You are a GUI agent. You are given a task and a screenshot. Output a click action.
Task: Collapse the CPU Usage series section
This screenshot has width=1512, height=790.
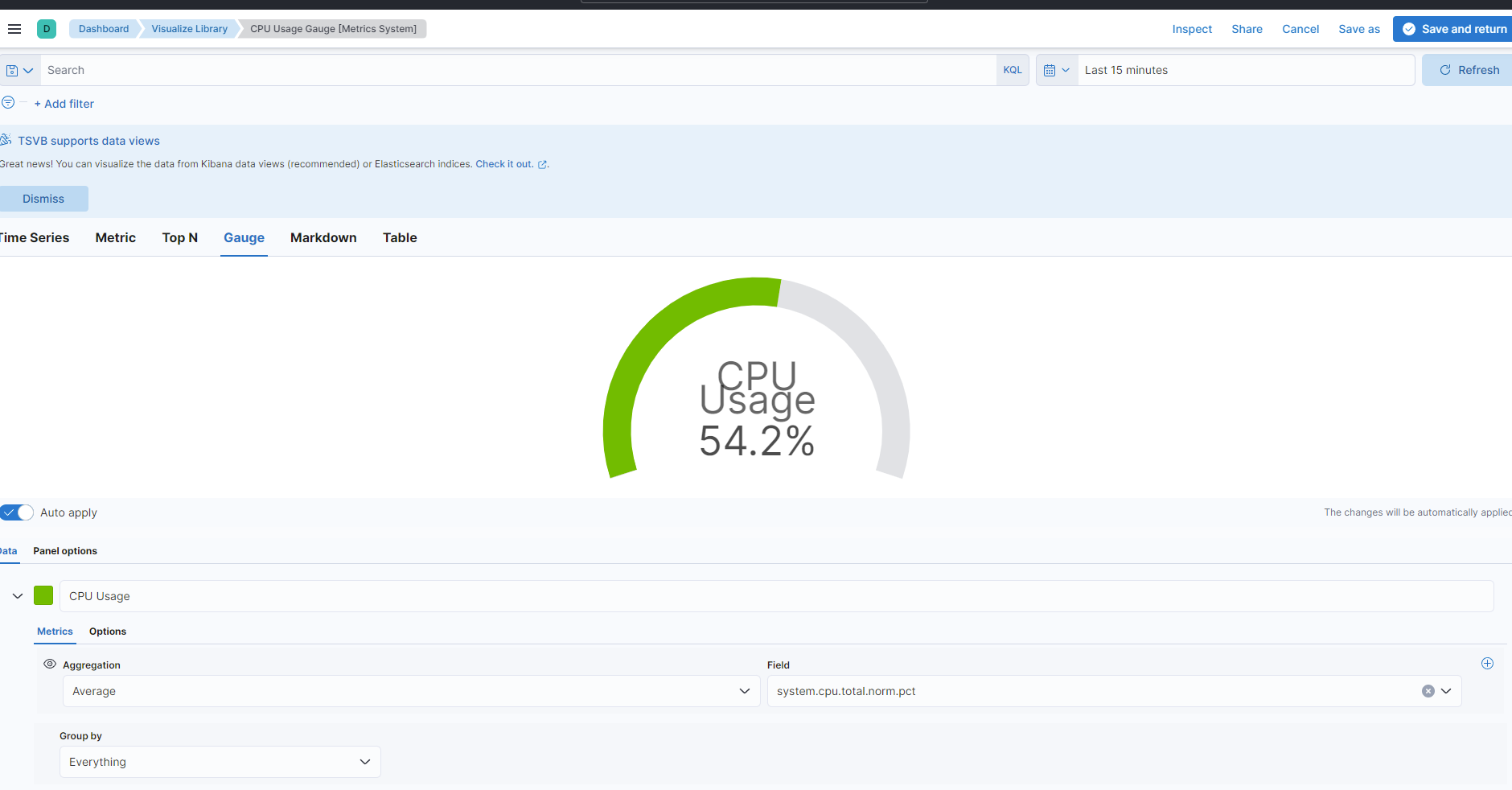17,595
